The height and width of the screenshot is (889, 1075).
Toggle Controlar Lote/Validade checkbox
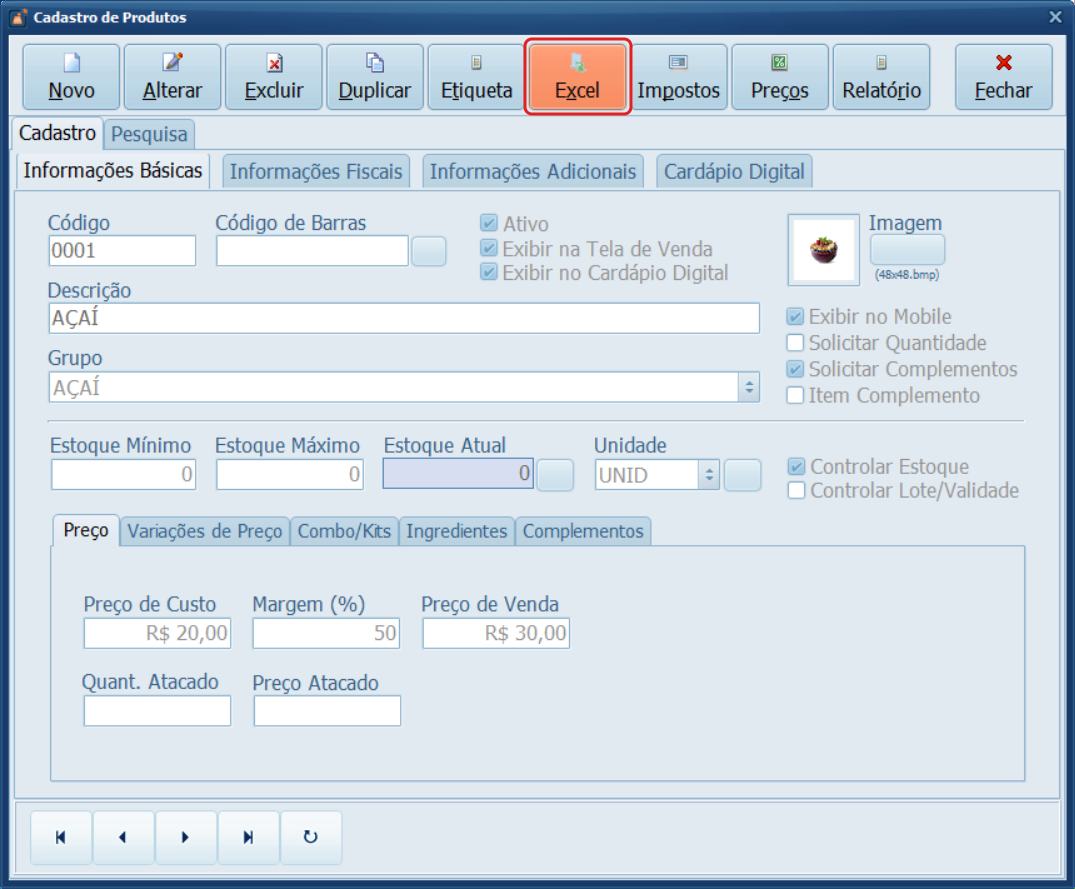point(797,491)
